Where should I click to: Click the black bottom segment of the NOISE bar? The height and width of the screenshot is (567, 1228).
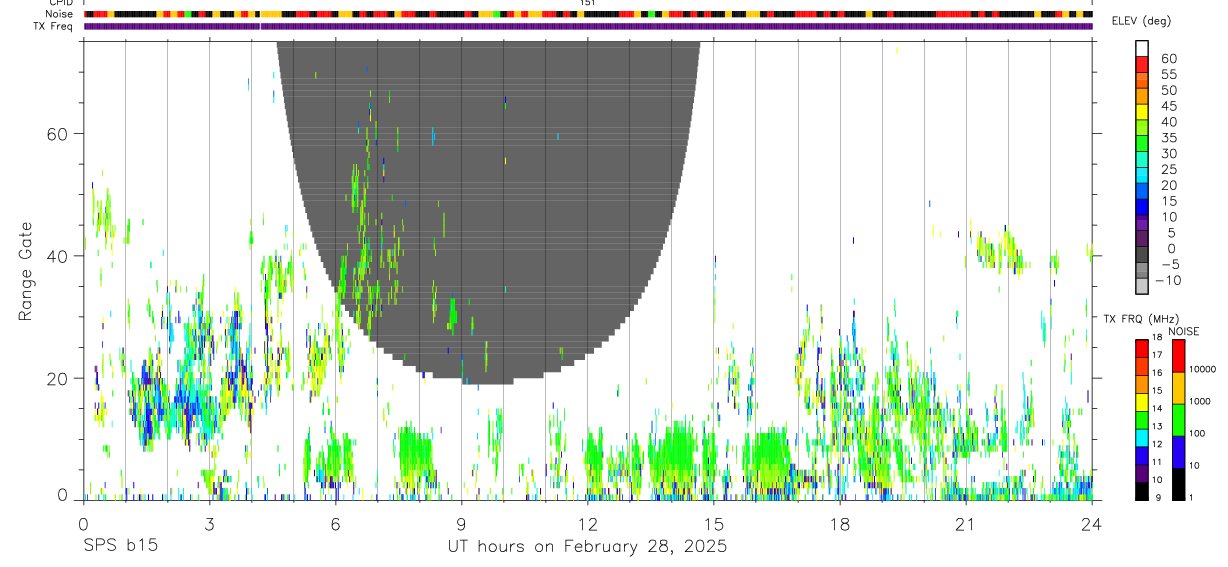[x=1179, y=483]
